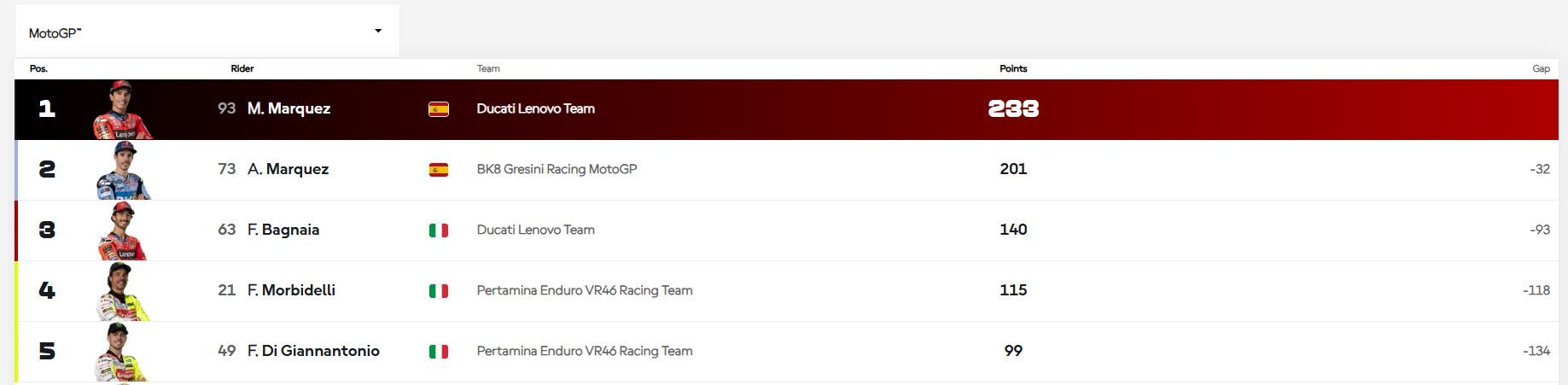Click F. Bagnaia's rider portrait
The image size is (1568, 385).
[x=123, y=231]
